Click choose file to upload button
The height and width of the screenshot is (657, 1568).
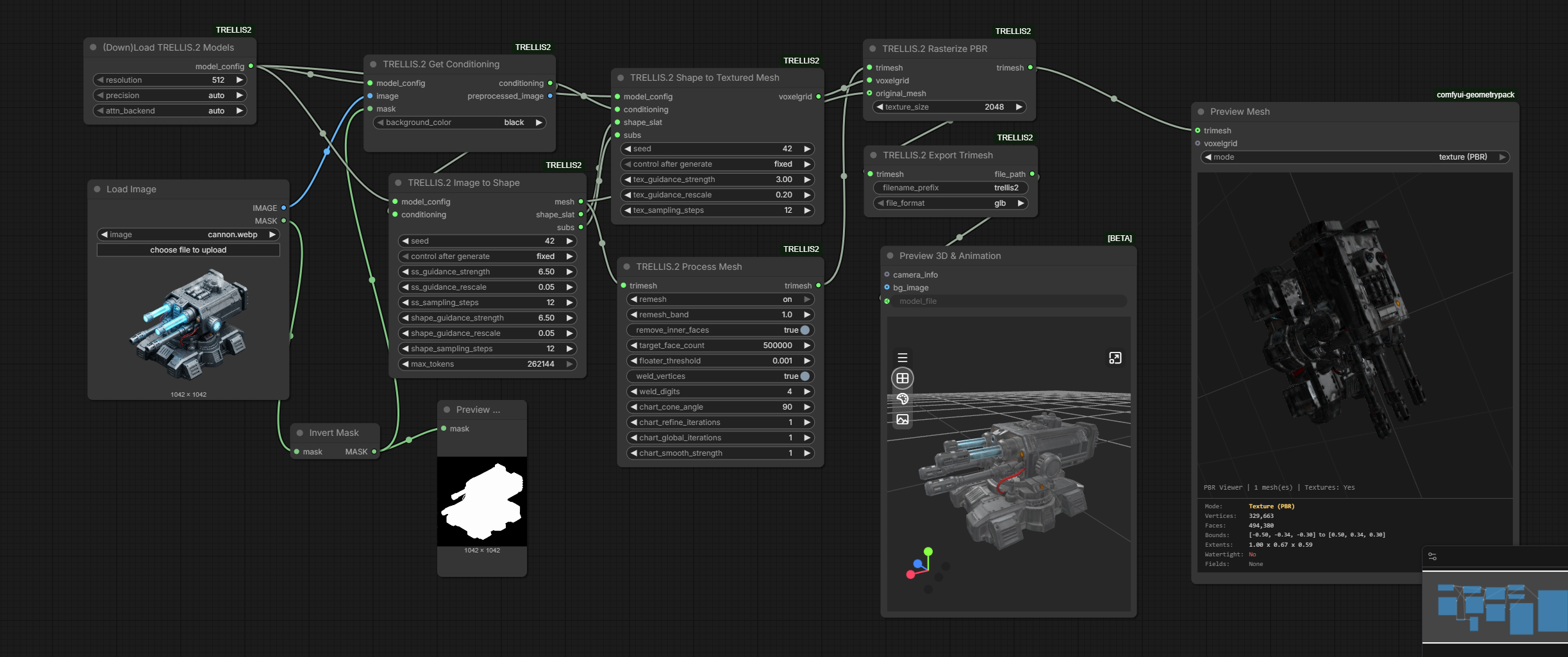pyautogui.click(x=188, y=250)
